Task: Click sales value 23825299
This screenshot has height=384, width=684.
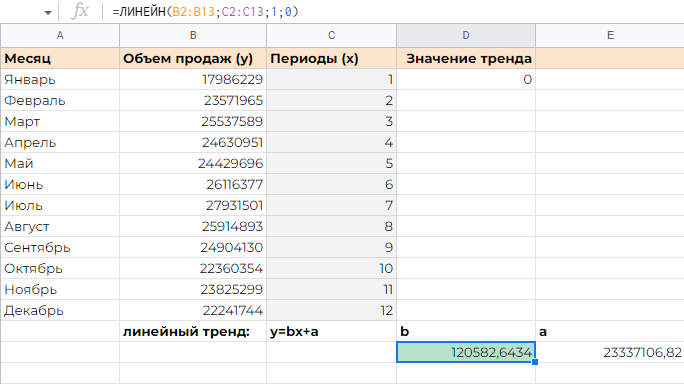Action: click(193, 289)
